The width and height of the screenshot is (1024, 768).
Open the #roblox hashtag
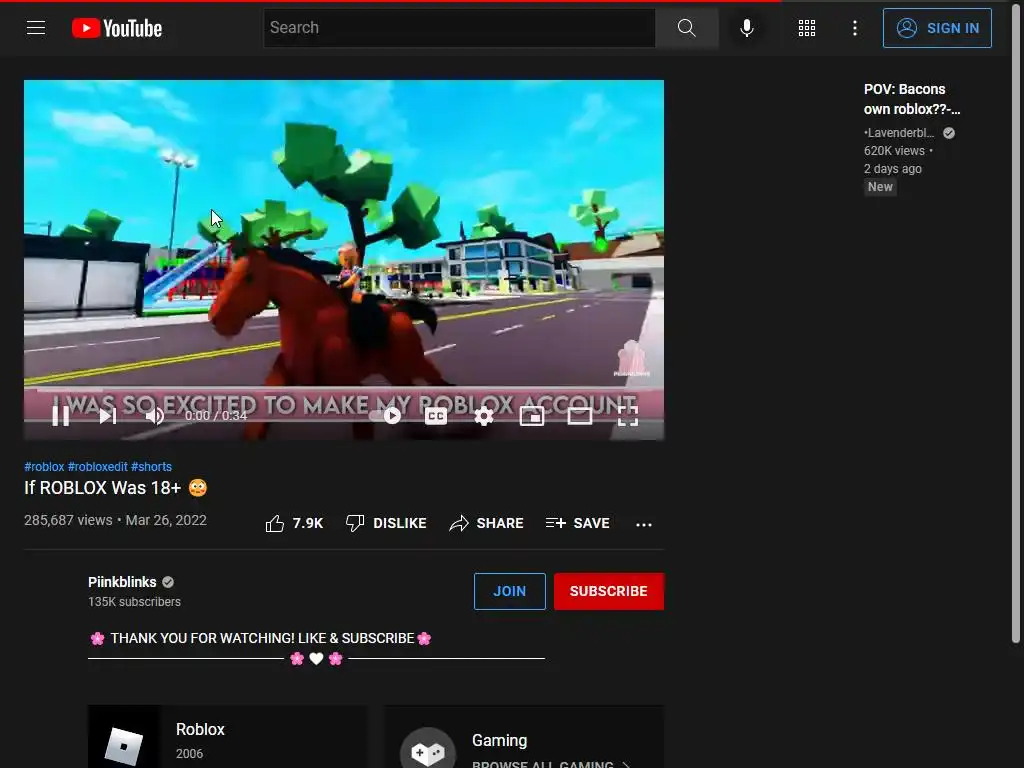[44, 466]
